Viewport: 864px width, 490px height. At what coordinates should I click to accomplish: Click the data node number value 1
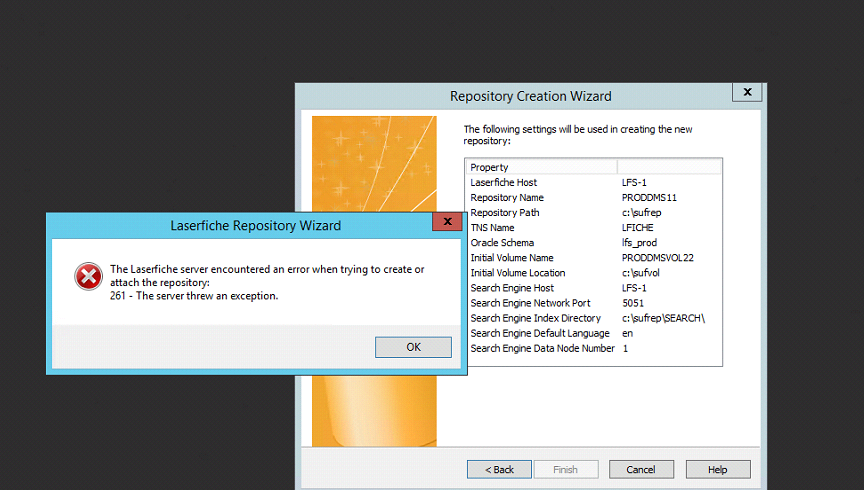(x=625, y=348)
